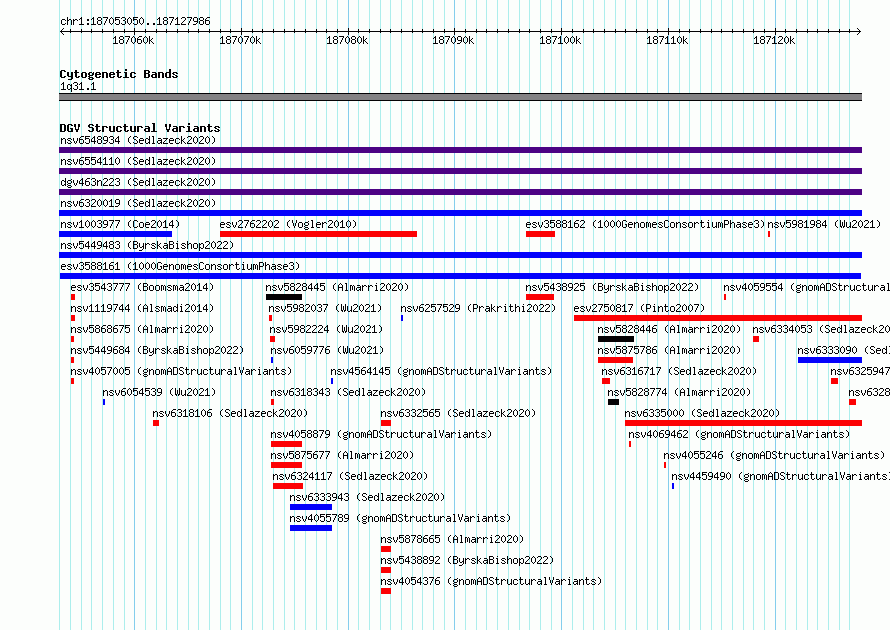Open dgv463n223 (Sedlazeck2020) variant label
Image resolution: width=890 pixels, height=630 pixels.
click(138, 182)
